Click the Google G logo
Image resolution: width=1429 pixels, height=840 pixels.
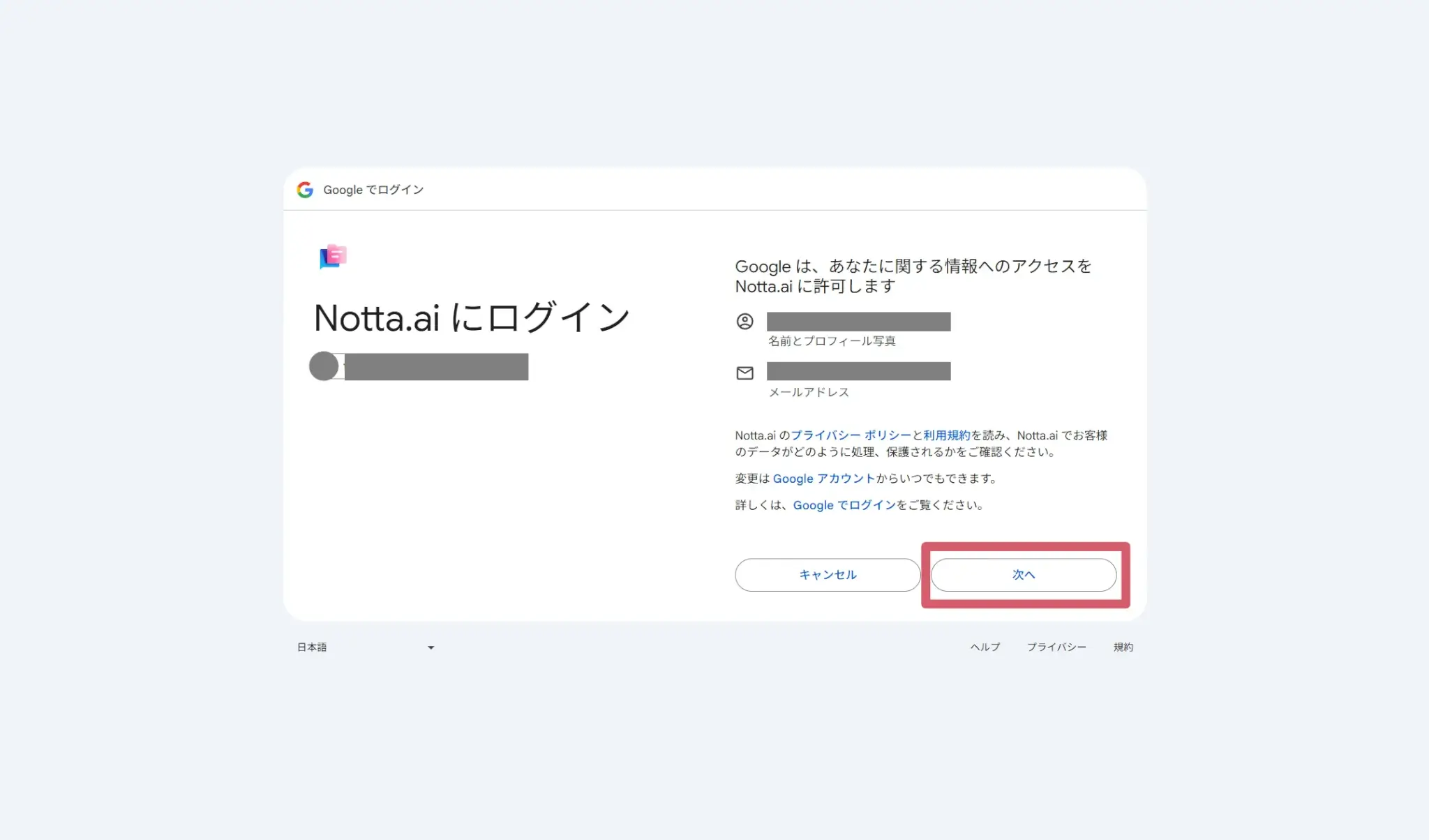(305, 190)
